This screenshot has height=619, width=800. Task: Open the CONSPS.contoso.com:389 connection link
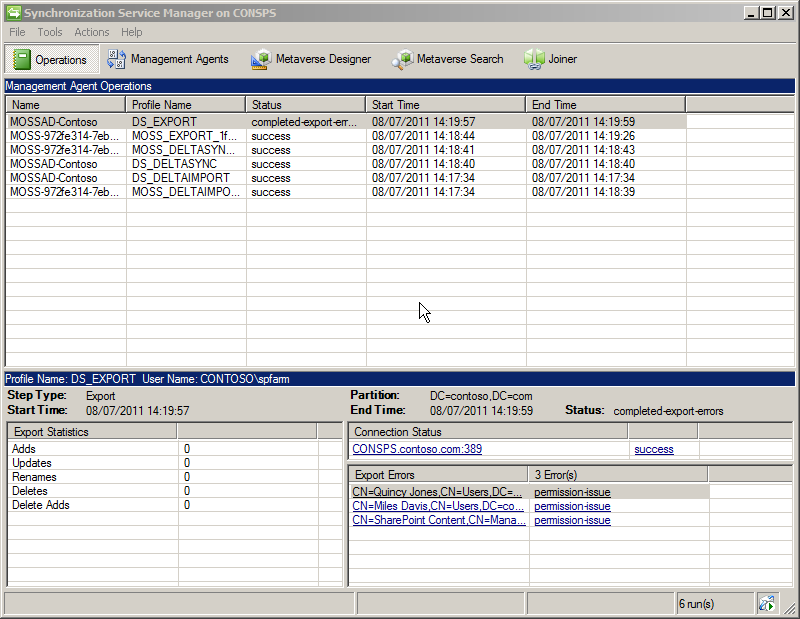pos(417,449)
